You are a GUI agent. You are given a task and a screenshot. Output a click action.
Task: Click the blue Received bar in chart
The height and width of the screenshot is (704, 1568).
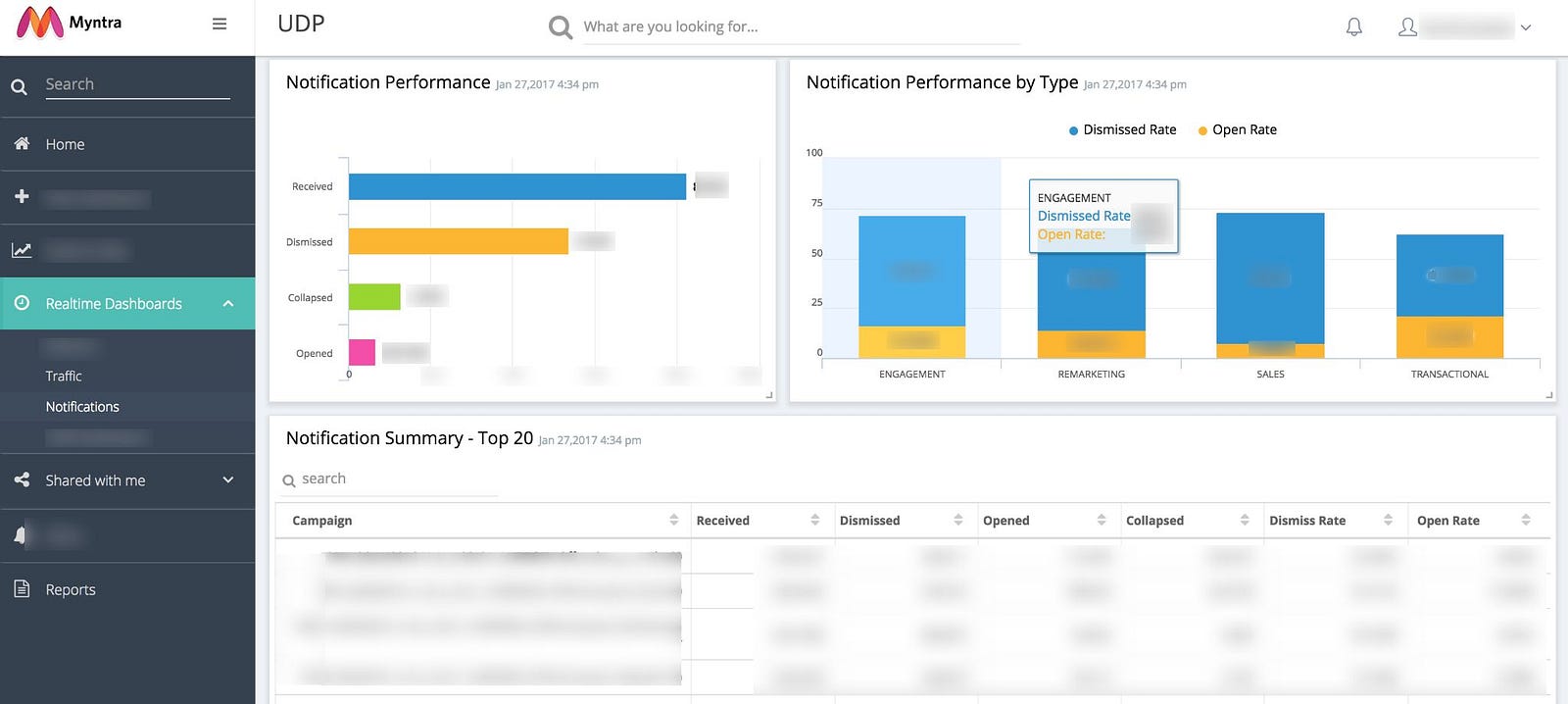click(x=517, y=186)
